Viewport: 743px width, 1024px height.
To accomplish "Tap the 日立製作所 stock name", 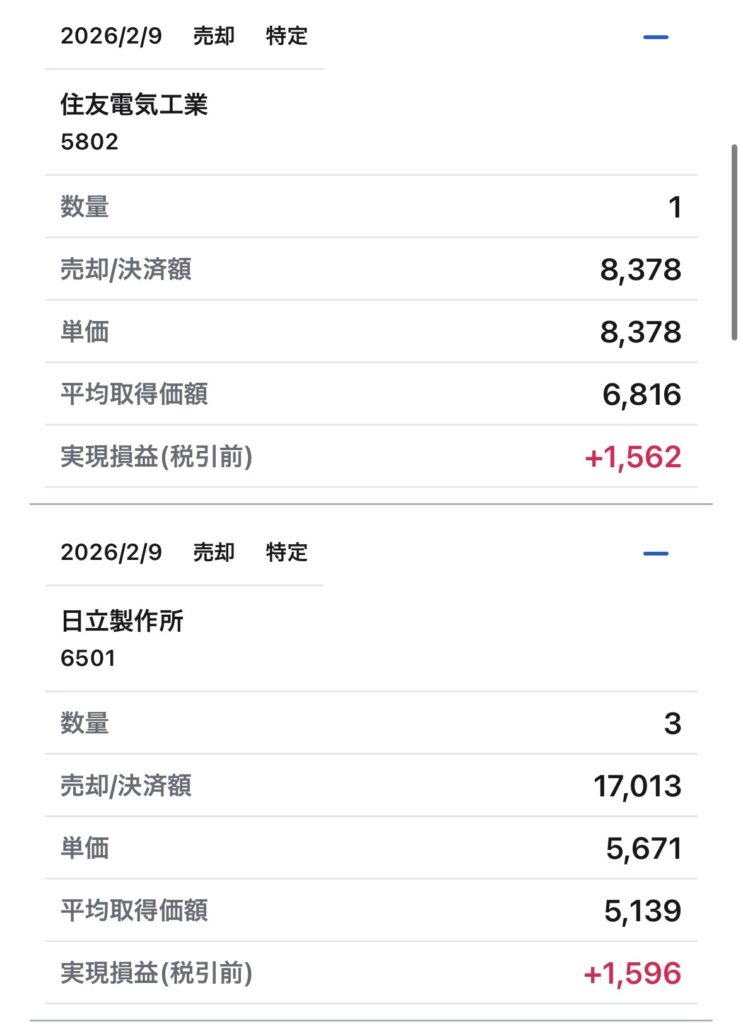I will coord(122,621).
